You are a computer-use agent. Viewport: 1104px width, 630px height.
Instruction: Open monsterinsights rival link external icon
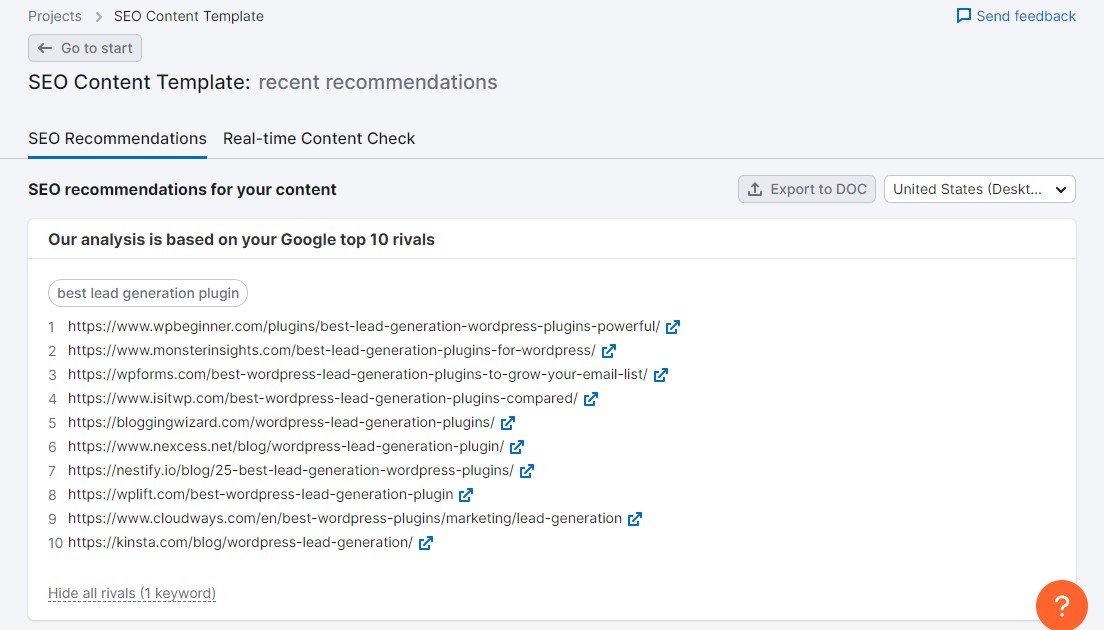(x=608, y=351)
